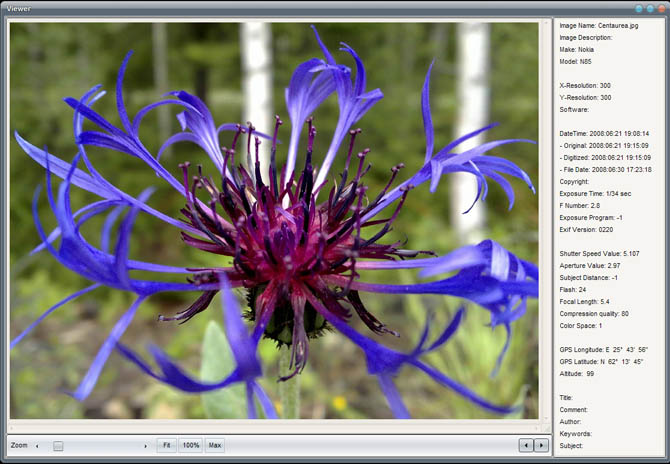This screenshot has width=670, height=464.
Task: Go to the previous image with left arrow
Action: click(526, 445)
